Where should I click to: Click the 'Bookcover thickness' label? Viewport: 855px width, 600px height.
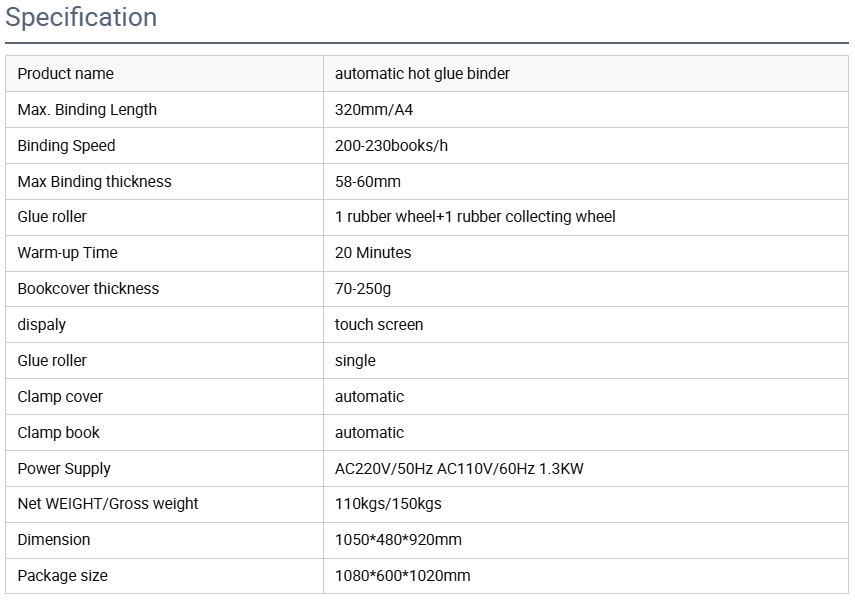(x=88, y=289)
